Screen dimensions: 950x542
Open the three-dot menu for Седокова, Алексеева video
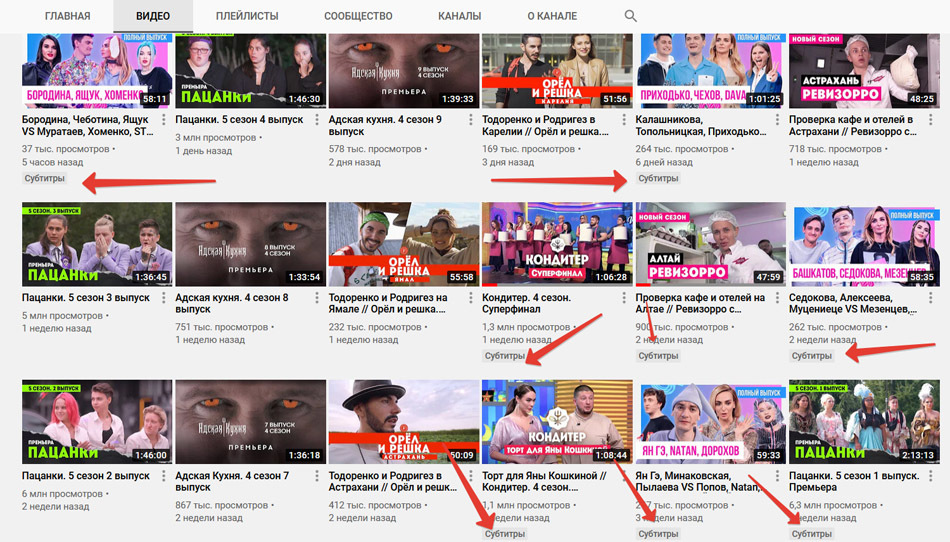pos(931,298)
